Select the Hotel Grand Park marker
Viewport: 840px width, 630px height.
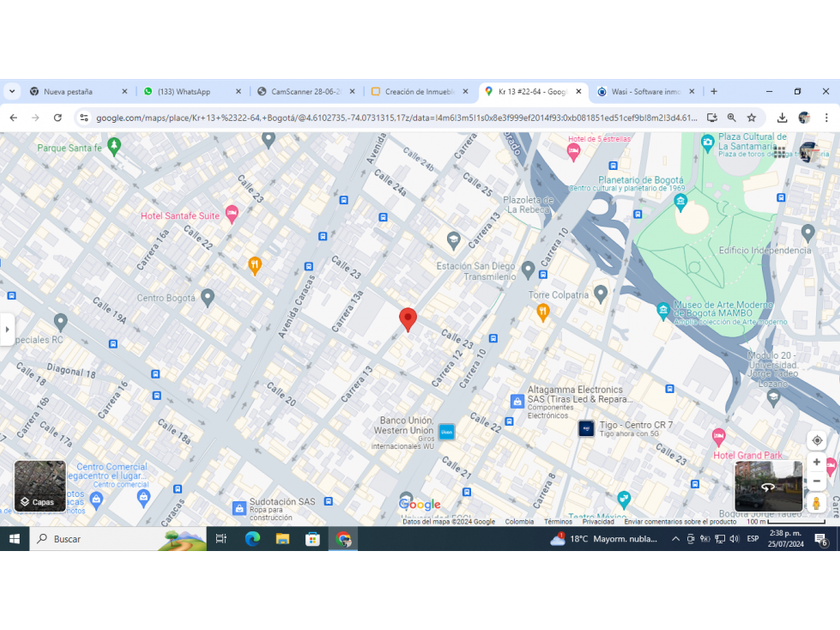pyautogui.click(x=718, y=438)
